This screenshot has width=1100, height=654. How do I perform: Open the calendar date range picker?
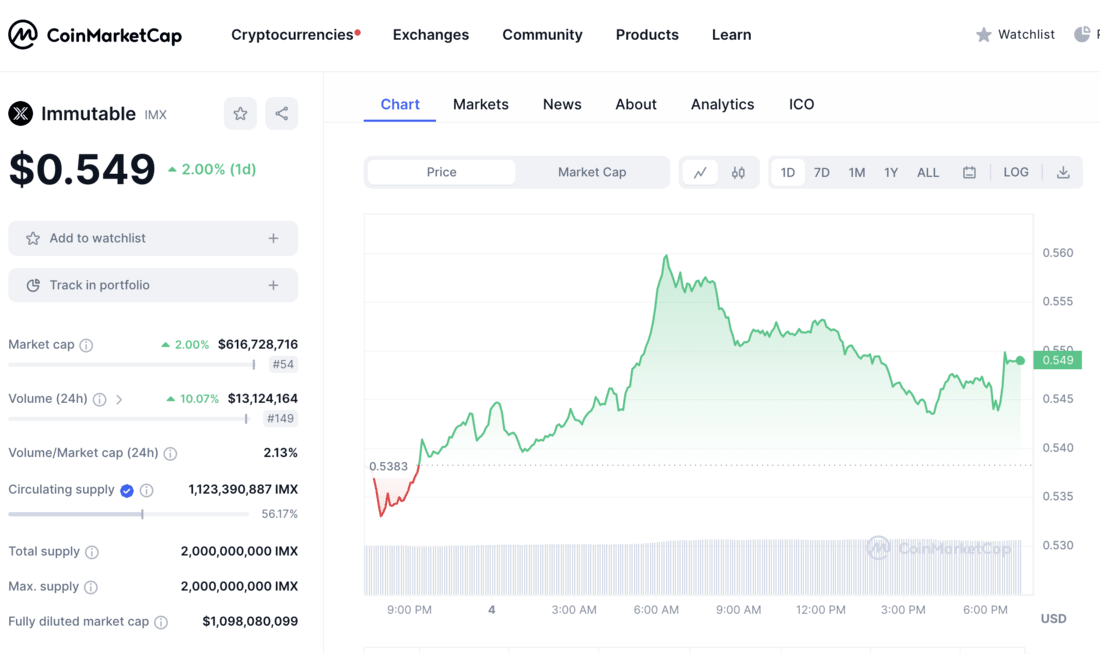(x=969, y=173)
